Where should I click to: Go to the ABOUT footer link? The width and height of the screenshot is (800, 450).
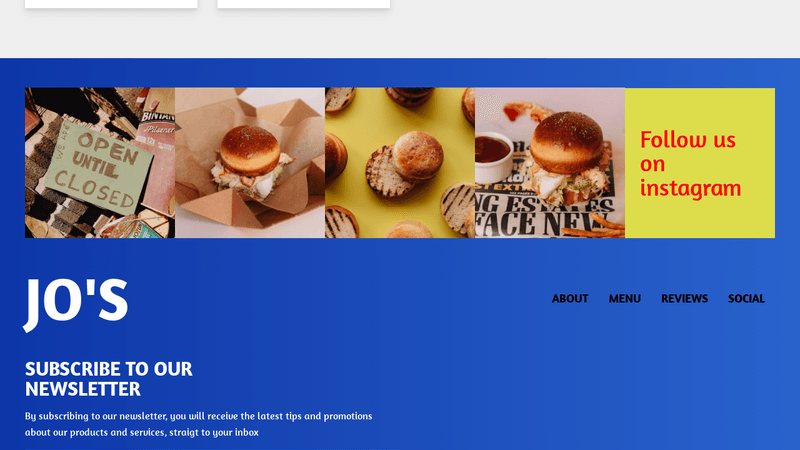tap(570, 298)
